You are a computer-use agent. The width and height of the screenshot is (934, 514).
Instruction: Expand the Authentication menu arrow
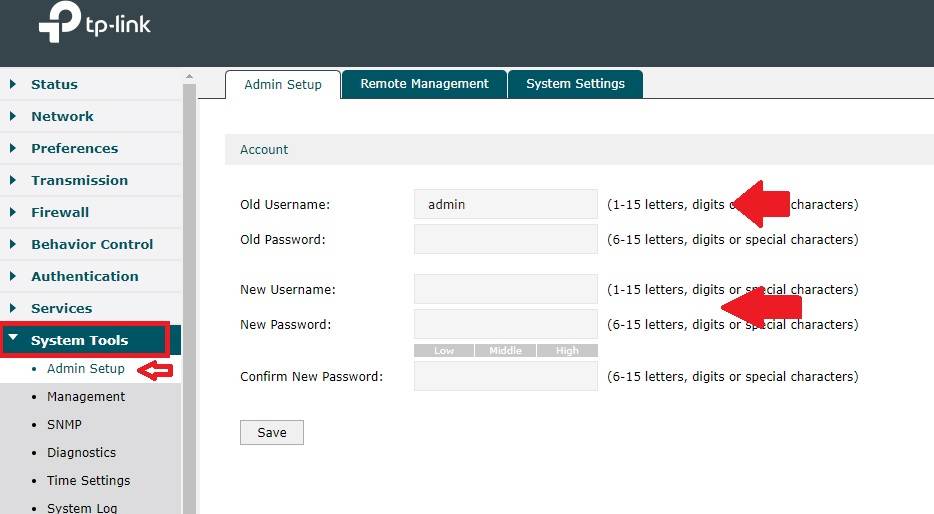[13, 276]
